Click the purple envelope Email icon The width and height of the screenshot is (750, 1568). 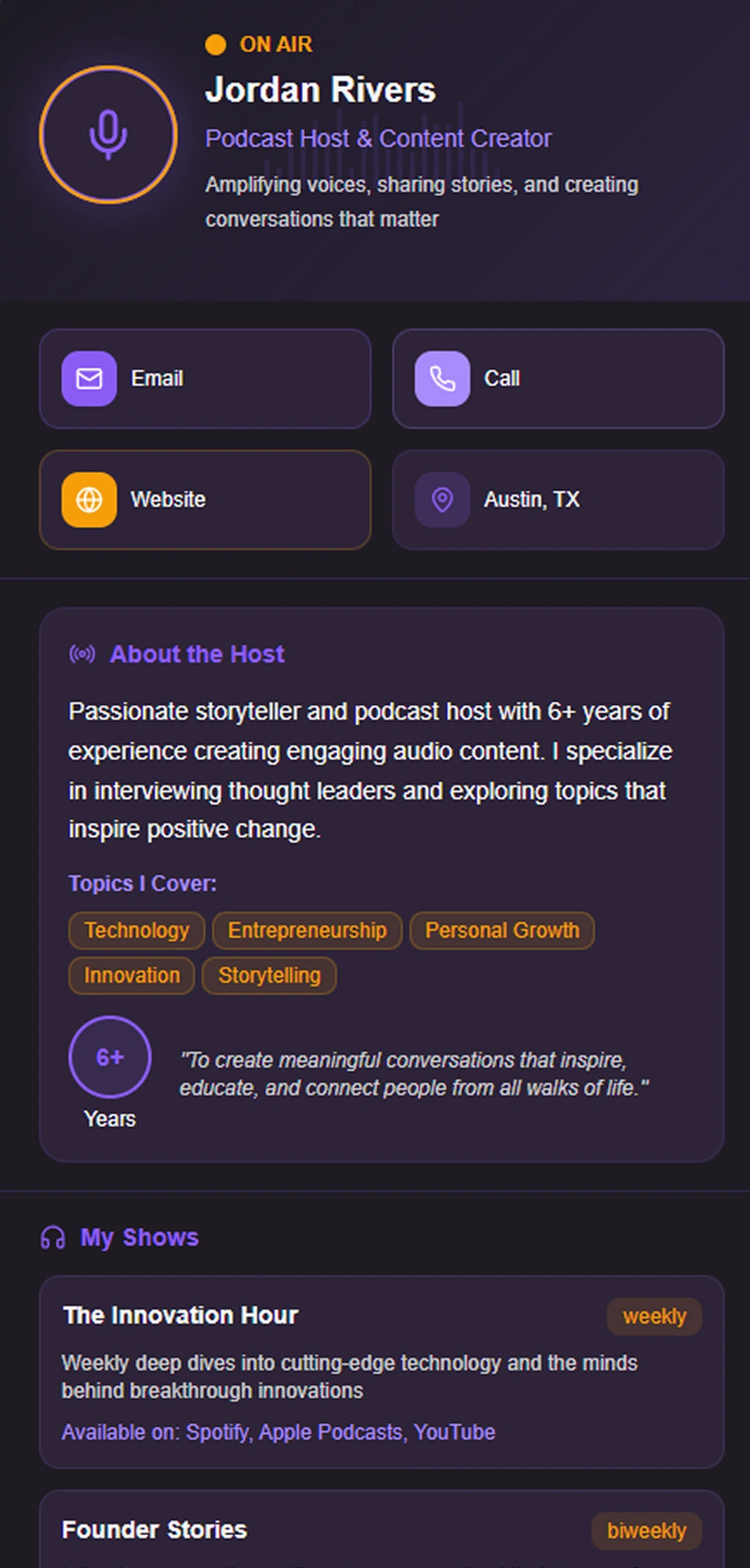tap(89, 379)
